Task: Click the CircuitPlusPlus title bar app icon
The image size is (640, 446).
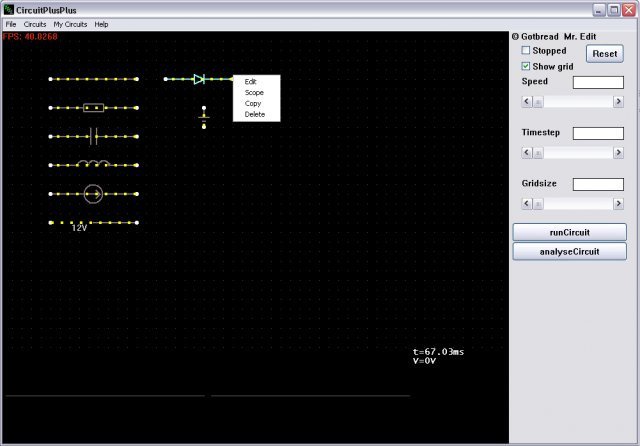Action: [x=8, y=9]
